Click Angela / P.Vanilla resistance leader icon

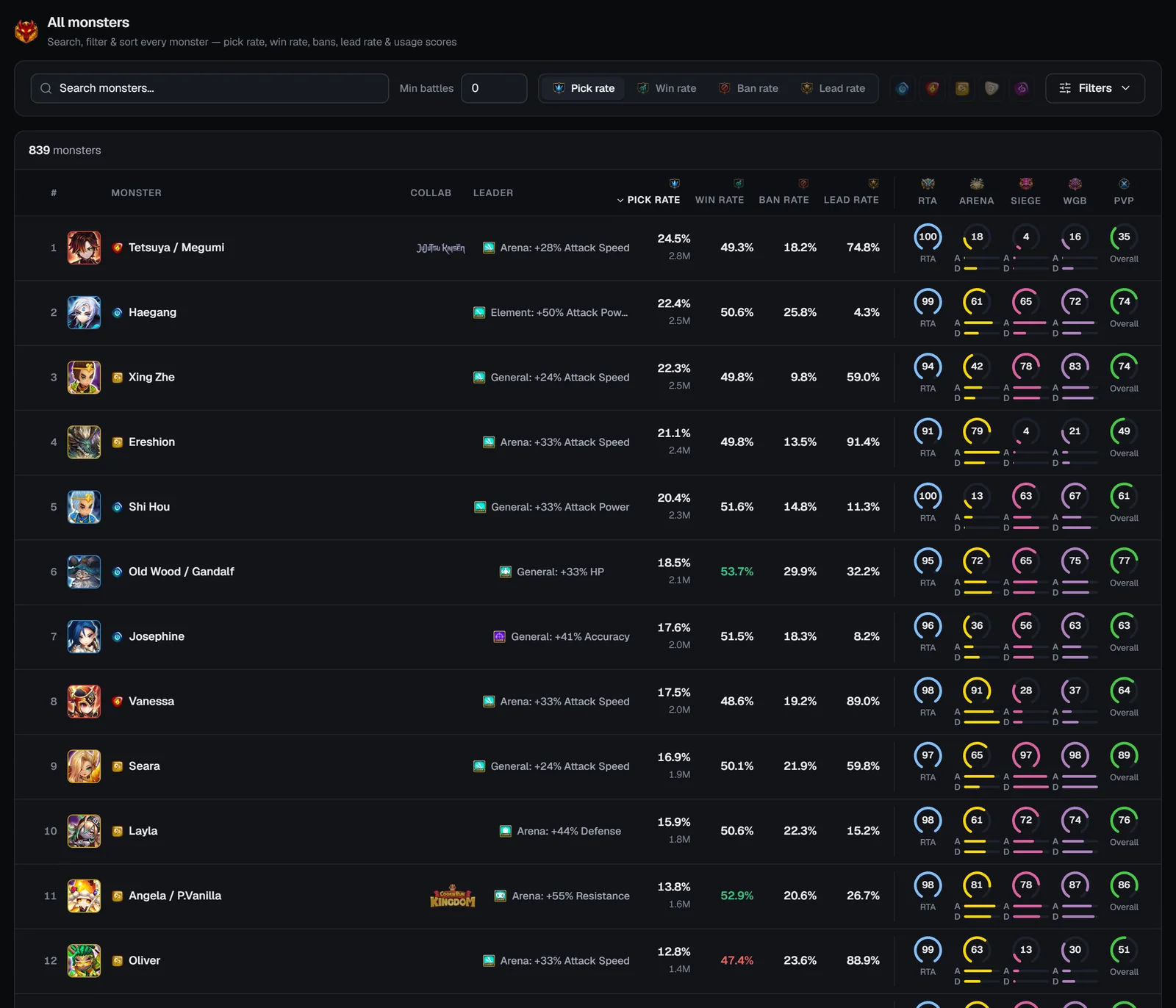coord(501,896)
